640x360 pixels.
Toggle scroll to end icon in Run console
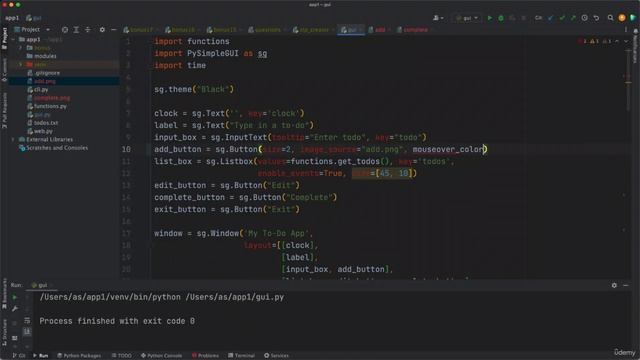(x=27, y=331)
